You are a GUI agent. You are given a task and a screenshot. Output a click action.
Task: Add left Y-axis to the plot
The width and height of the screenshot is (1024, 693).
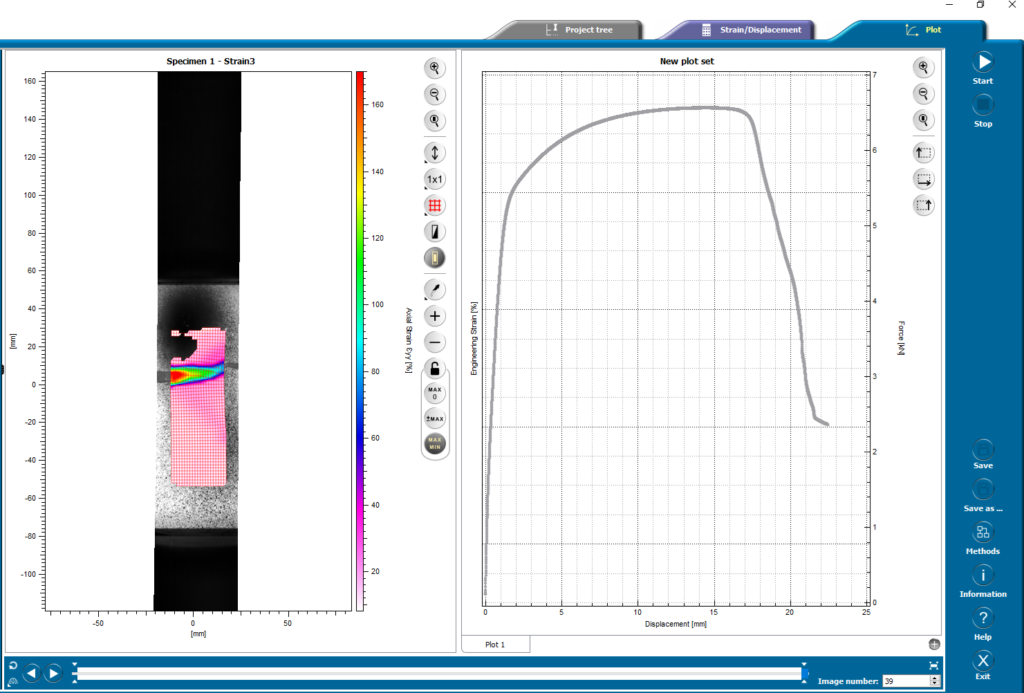coord(922,153)
